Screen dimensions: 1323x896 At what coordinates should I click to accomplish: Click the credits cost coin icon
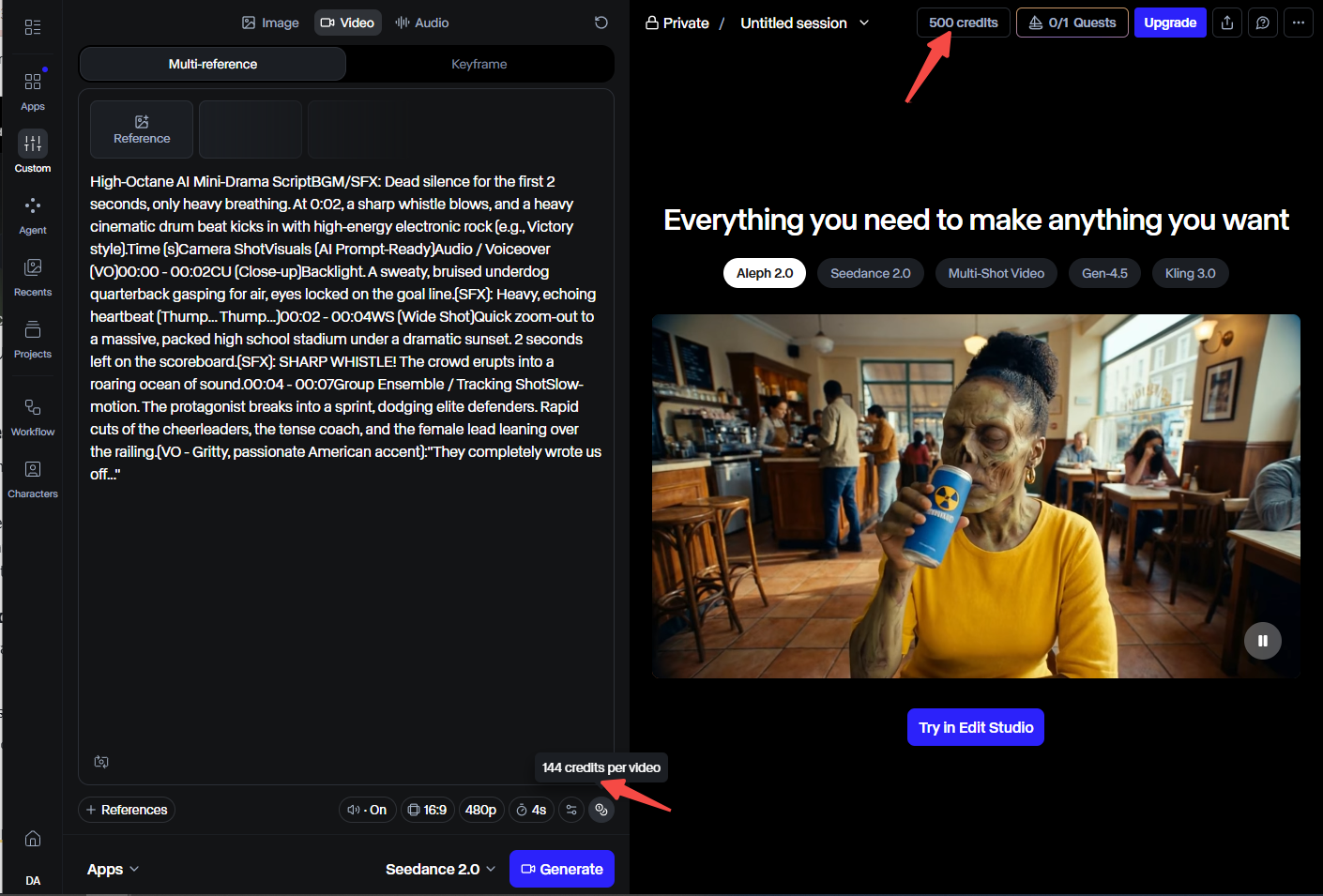click(601, 810)
